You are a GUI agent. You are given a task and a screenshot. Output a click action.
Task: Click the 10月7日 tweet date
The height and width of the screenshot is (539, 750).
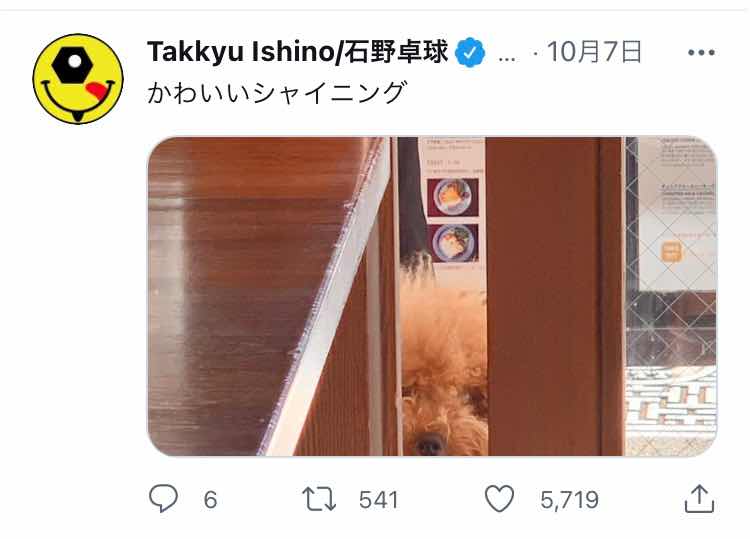(x=594, y=52)
